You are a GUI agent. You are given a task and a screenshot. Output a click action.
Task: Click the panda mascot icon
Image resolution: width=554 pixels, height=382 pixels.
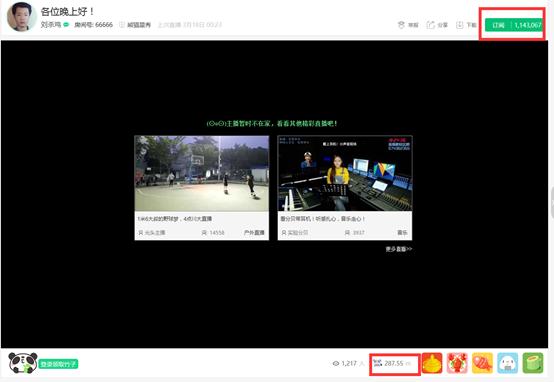23,363
